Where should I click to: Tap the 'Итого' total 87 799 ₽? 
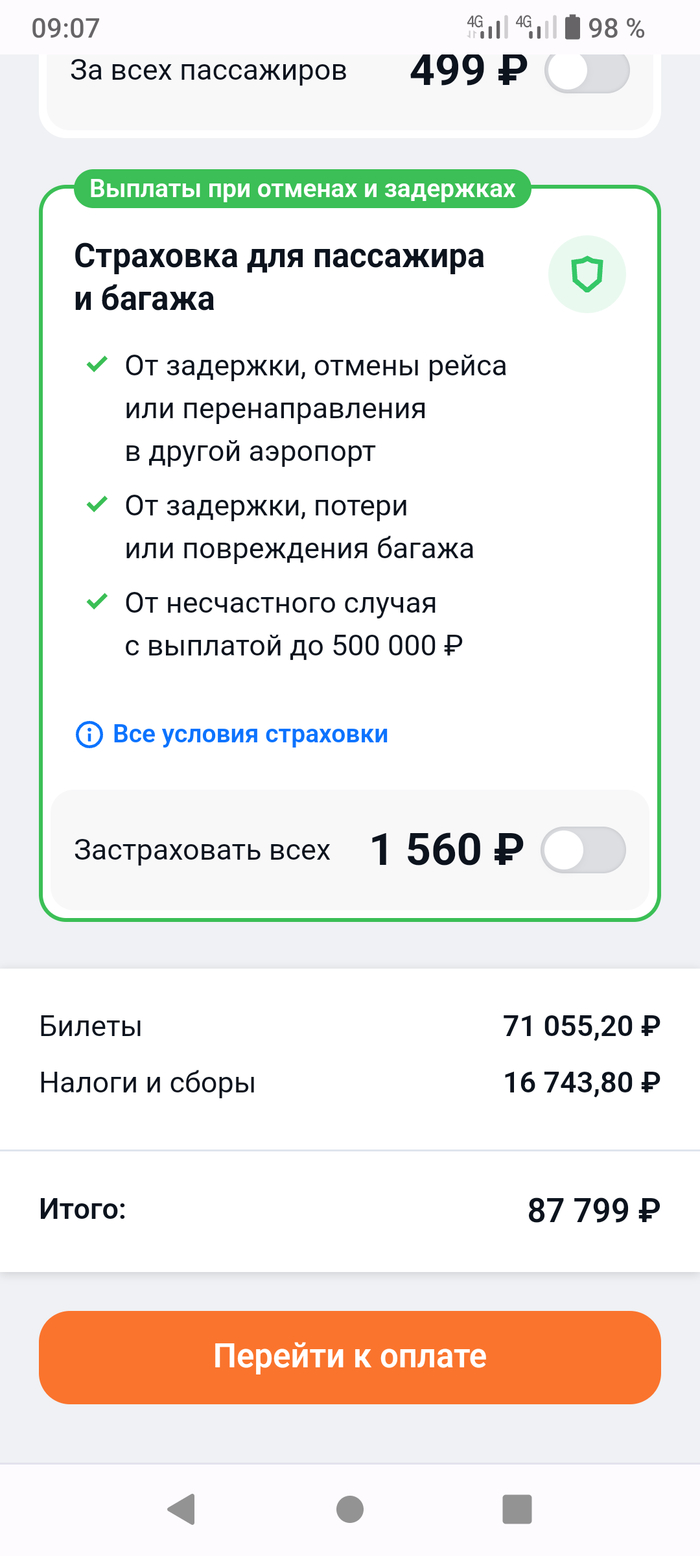(x=593, y=1211)
